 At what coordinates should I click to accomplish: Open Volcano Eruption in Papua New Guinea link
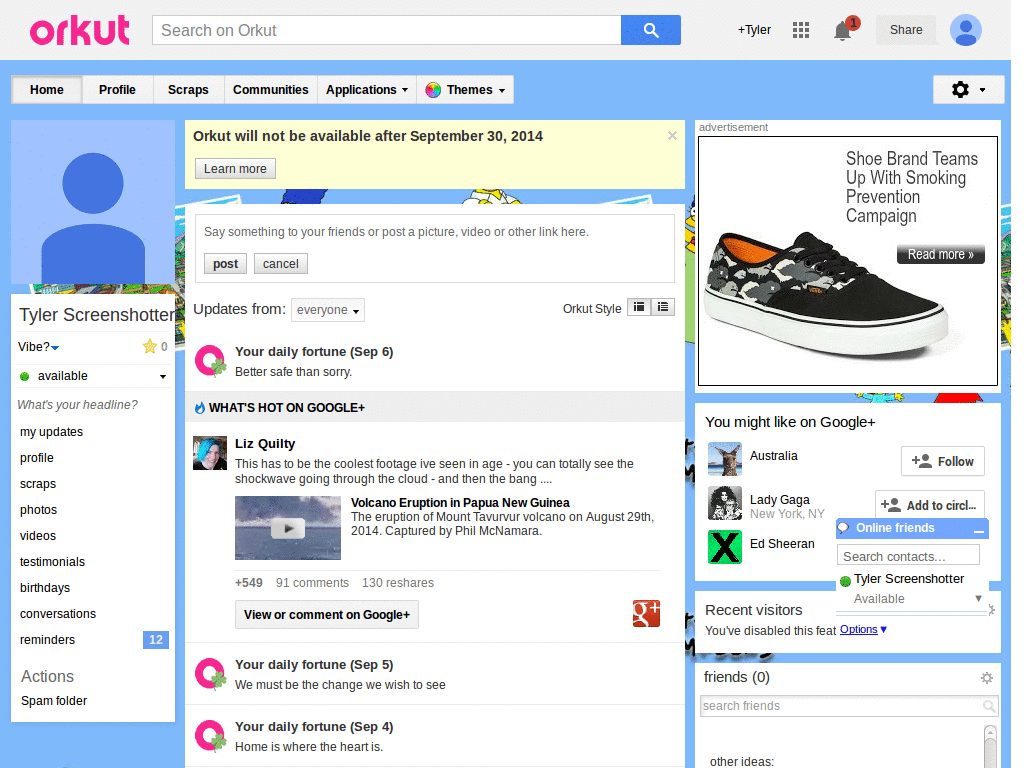click(x=460, y=503)
